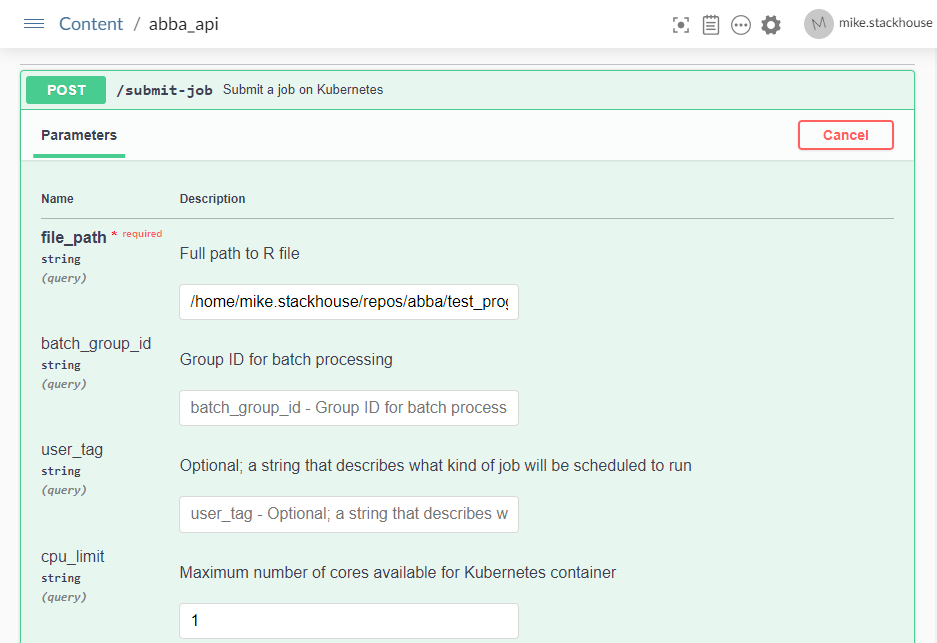Select the Parameters tab

79,135
